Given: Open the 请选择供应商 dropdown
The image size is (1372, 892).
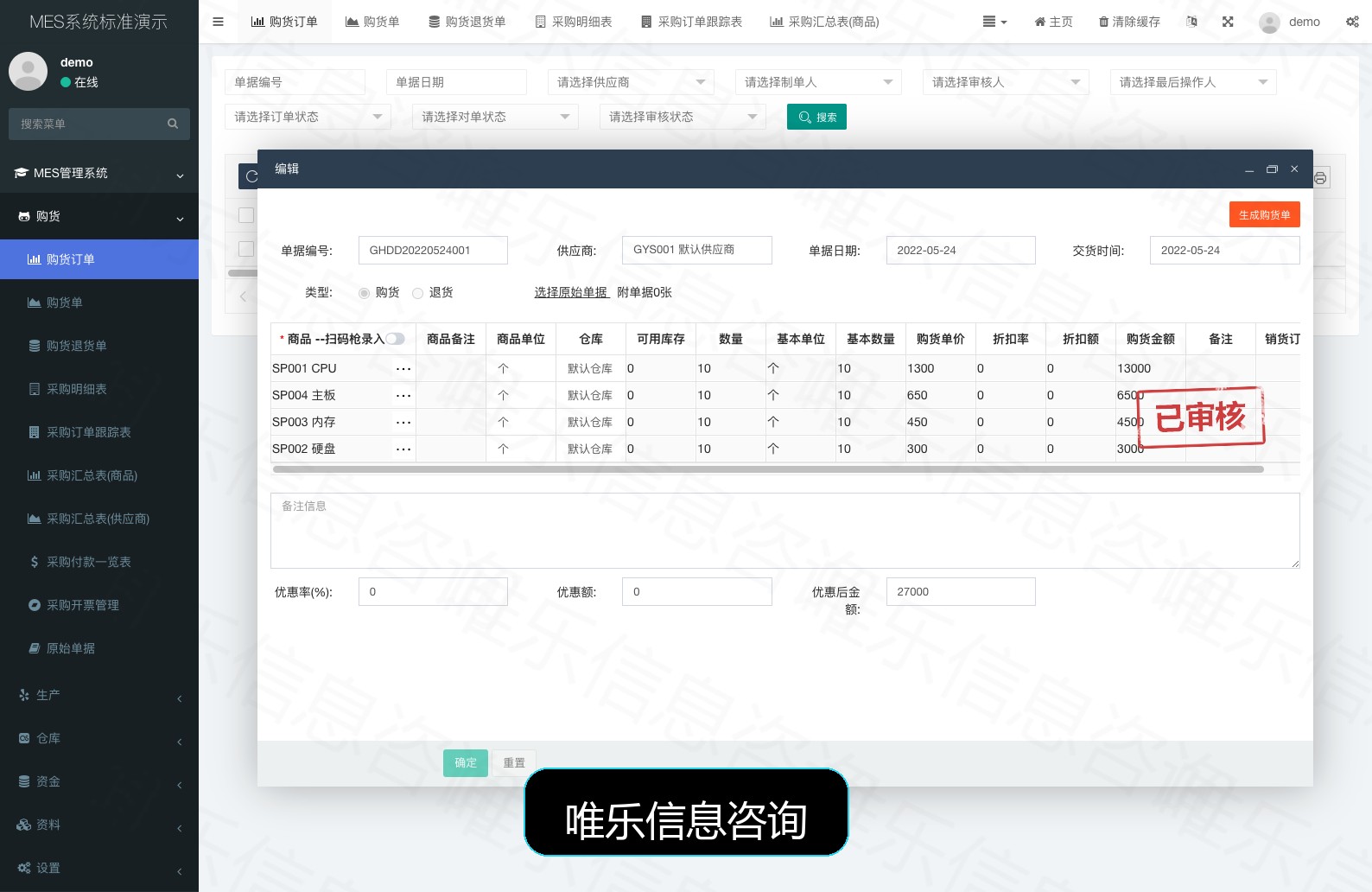Looking at the screenshot, I should coord(631,82).
